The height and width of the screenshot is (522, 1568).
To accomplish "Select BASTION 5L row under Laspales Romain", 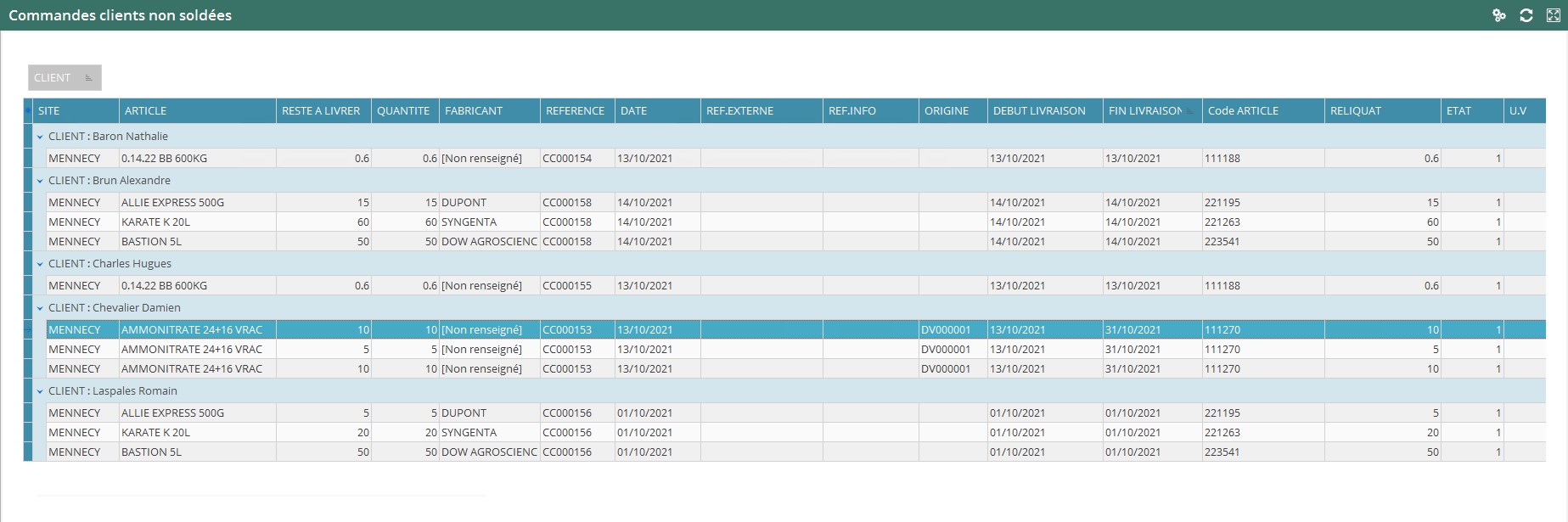I will (x=197, y=452).
